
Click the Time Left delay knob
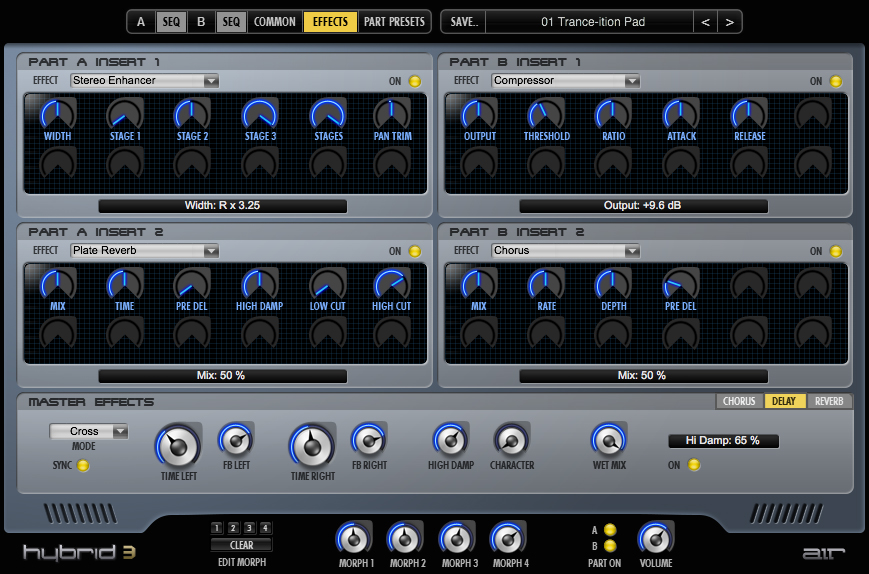177,446
